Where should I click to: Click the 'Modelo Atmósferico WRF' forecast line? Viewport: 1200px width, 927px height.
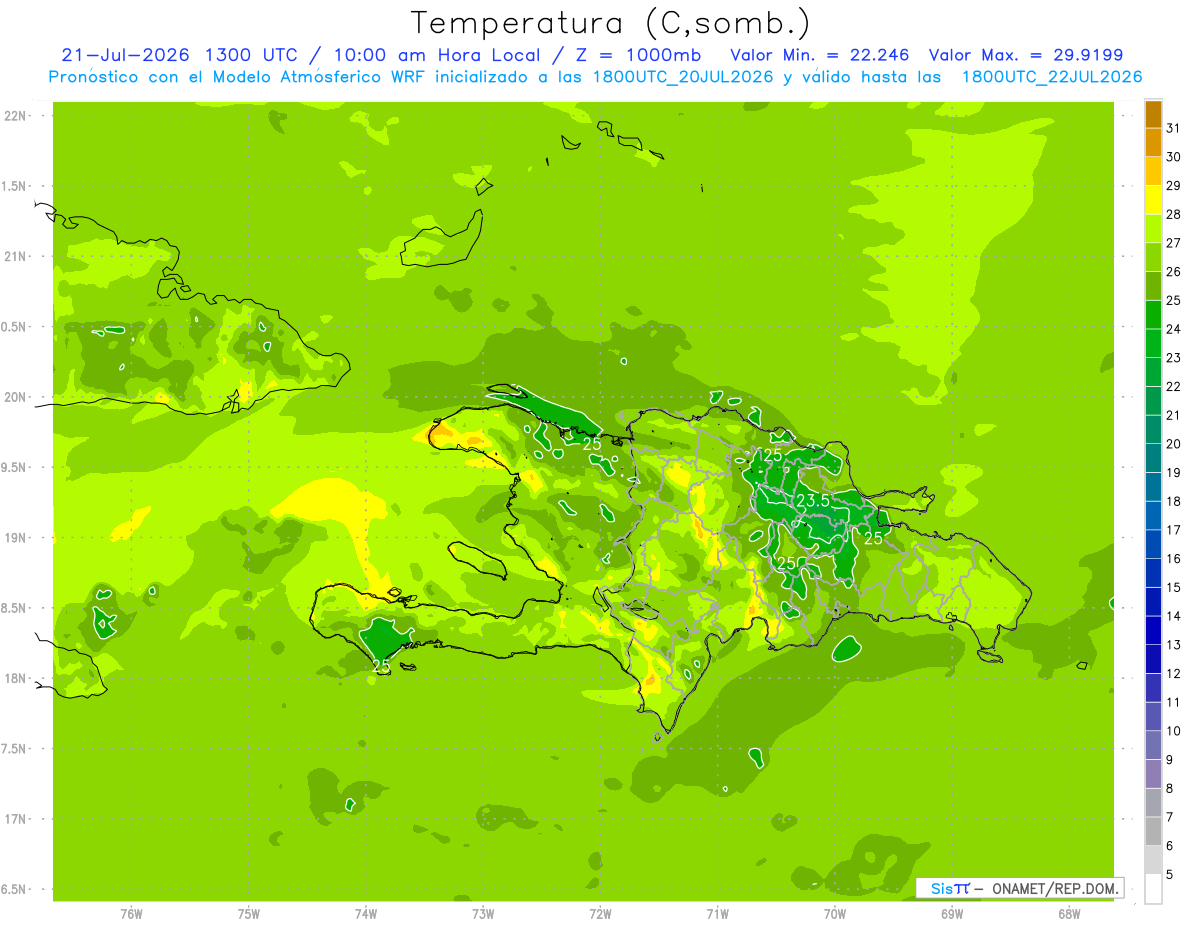click(595, 76)
